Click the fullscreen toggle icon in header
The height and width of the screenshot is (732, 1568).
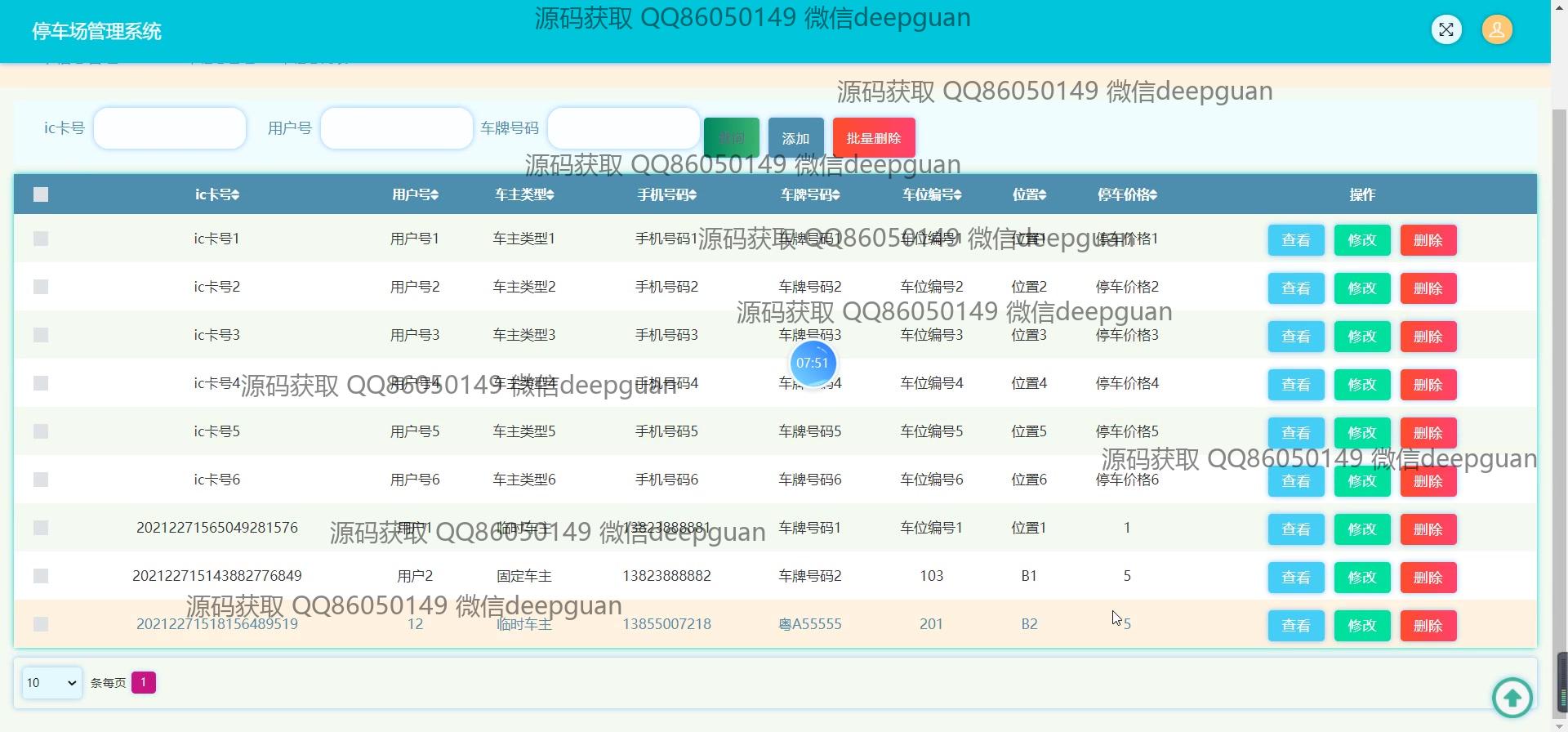click(x=1446, y=30)
